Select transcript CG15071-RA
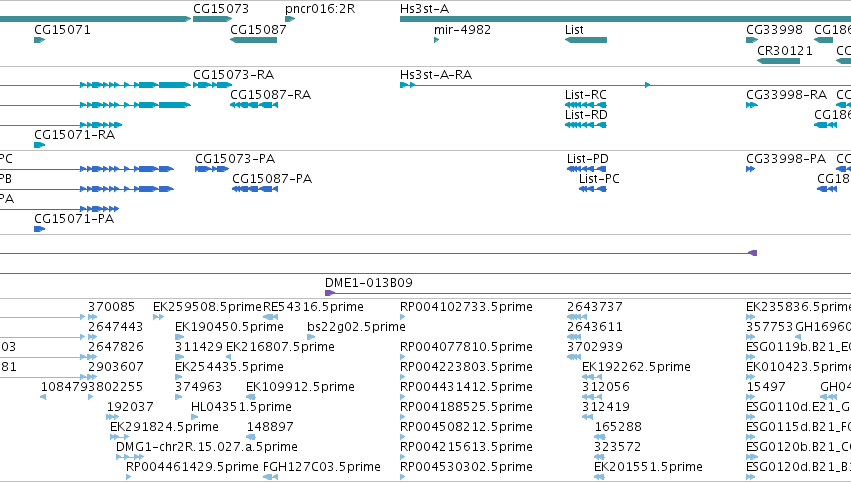851x482 pixels. (74, 135)
